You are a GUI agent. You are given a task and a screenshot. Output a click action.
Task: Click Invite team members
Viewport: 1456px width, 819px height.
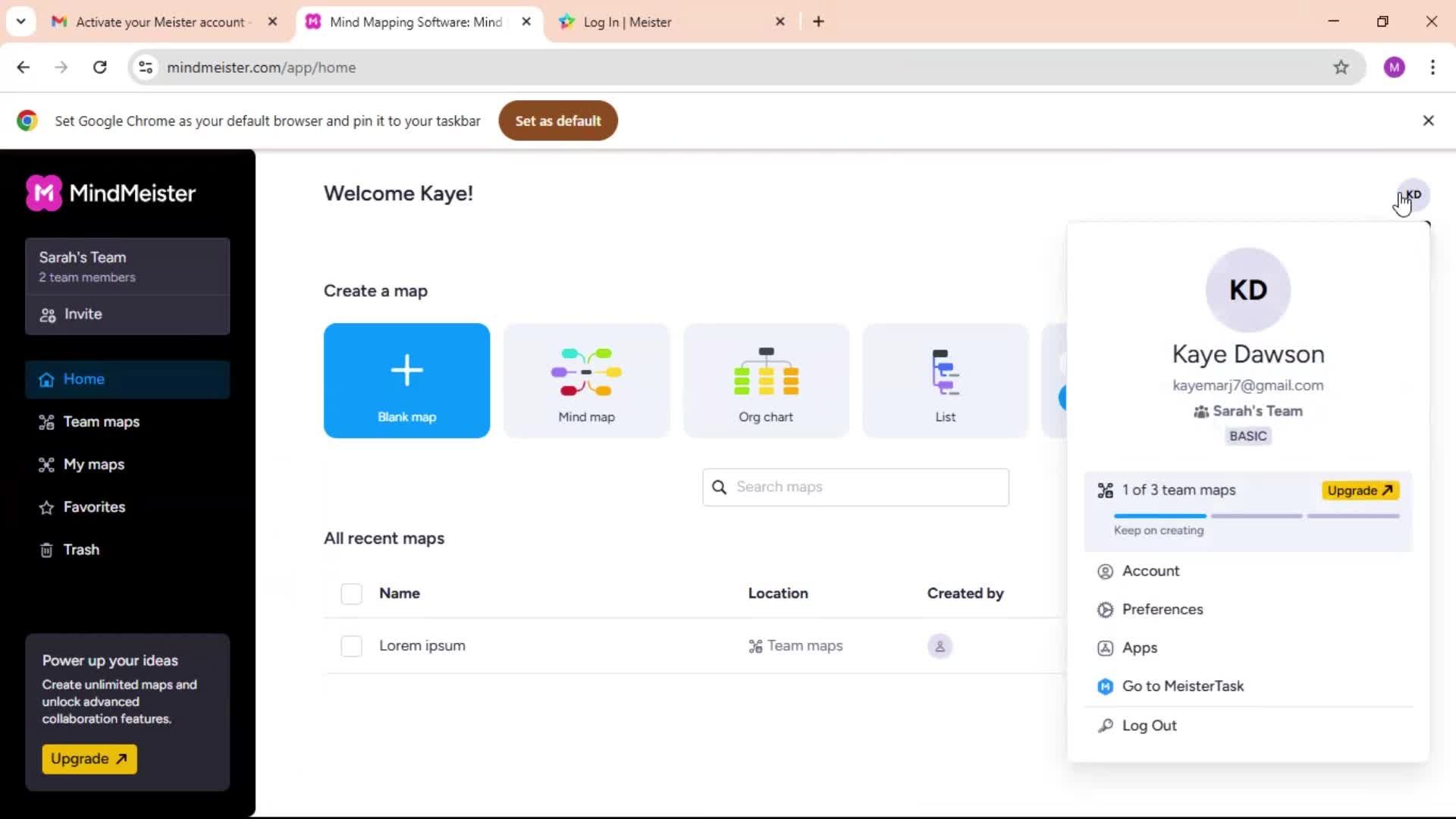(127, 314)
